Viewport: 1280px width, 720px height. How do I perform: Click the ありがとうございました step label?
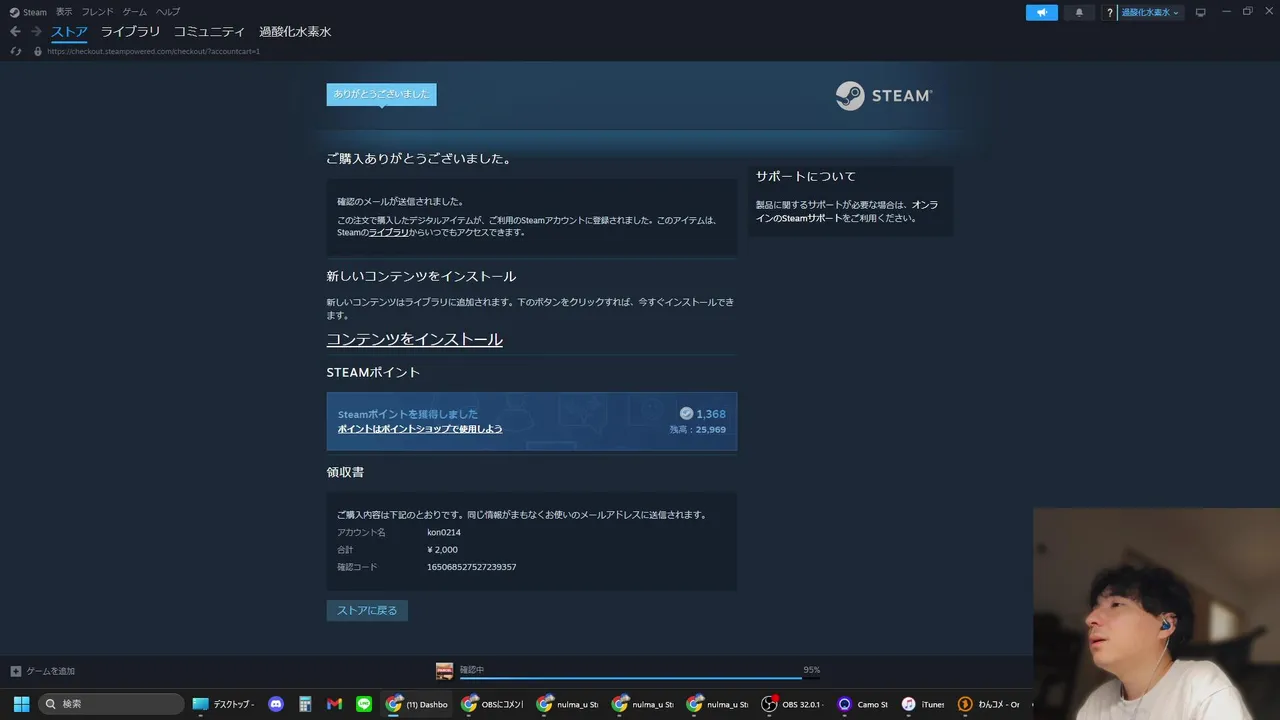point(381,94)
